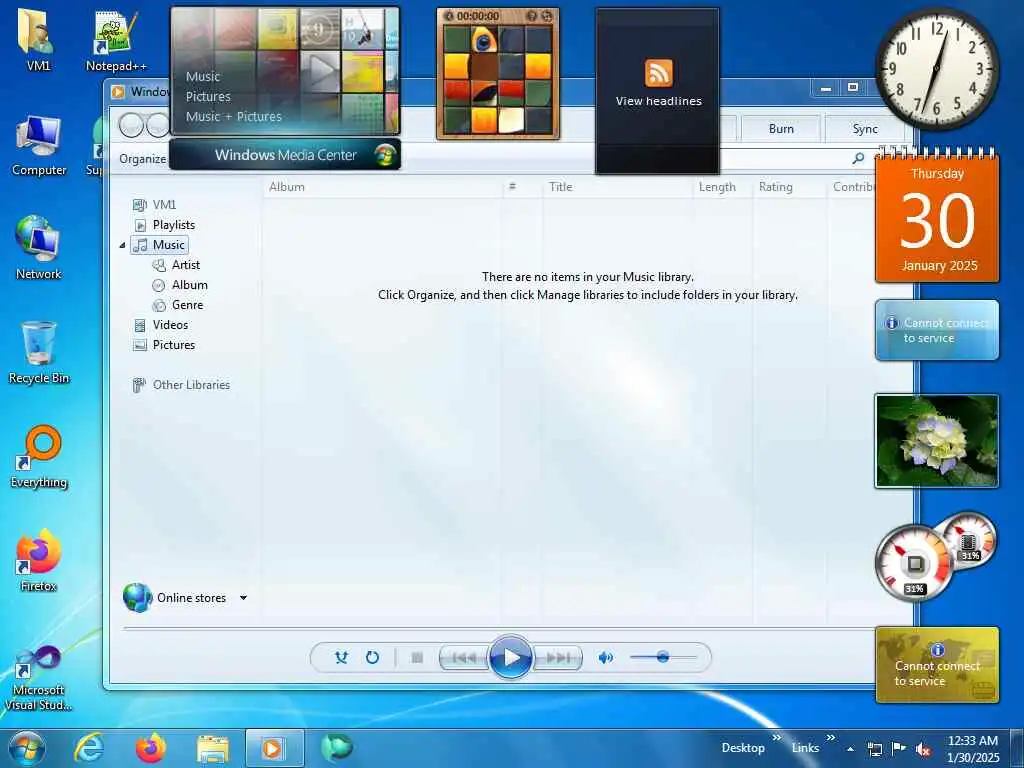Click View headlines in feed gadget
Viewport: 1024px width, 768px height.
point(658,101)
